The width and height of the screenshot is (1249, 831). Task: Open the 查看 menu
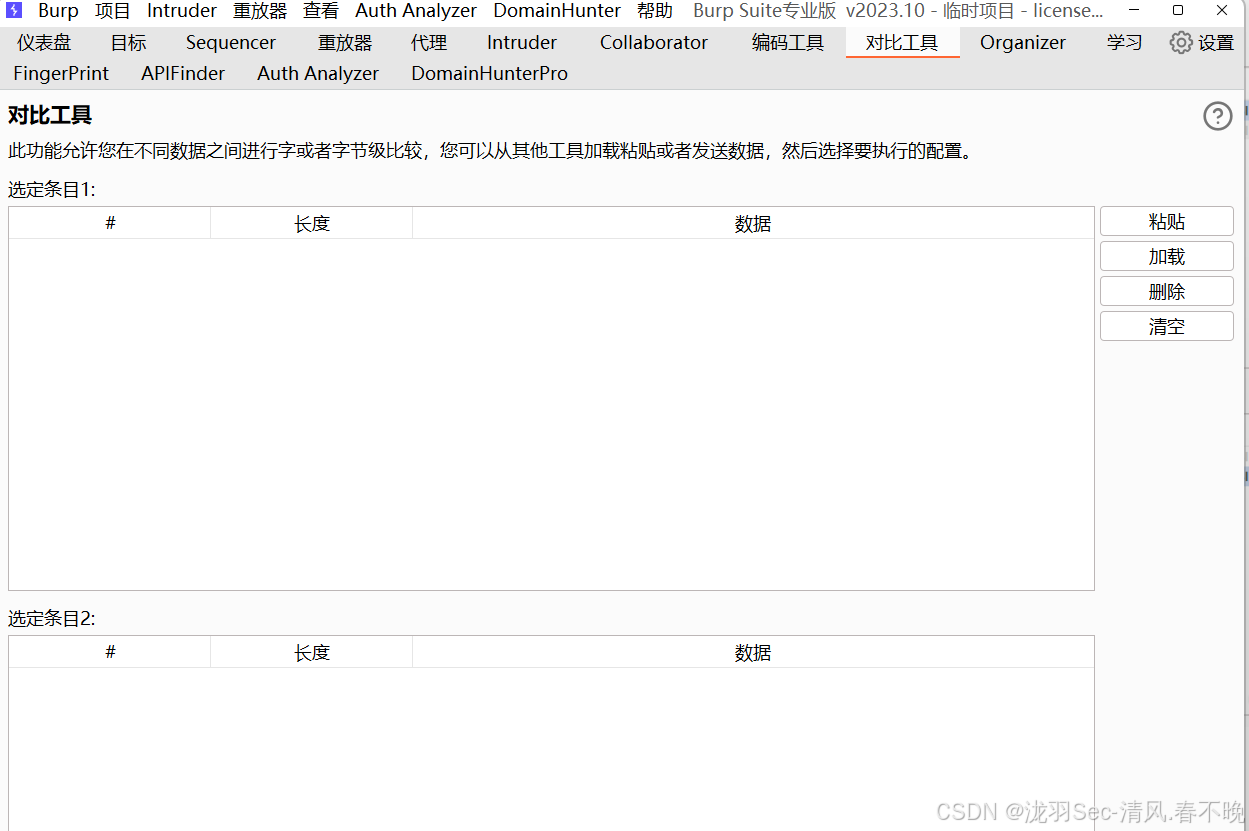tap(321, 11)
